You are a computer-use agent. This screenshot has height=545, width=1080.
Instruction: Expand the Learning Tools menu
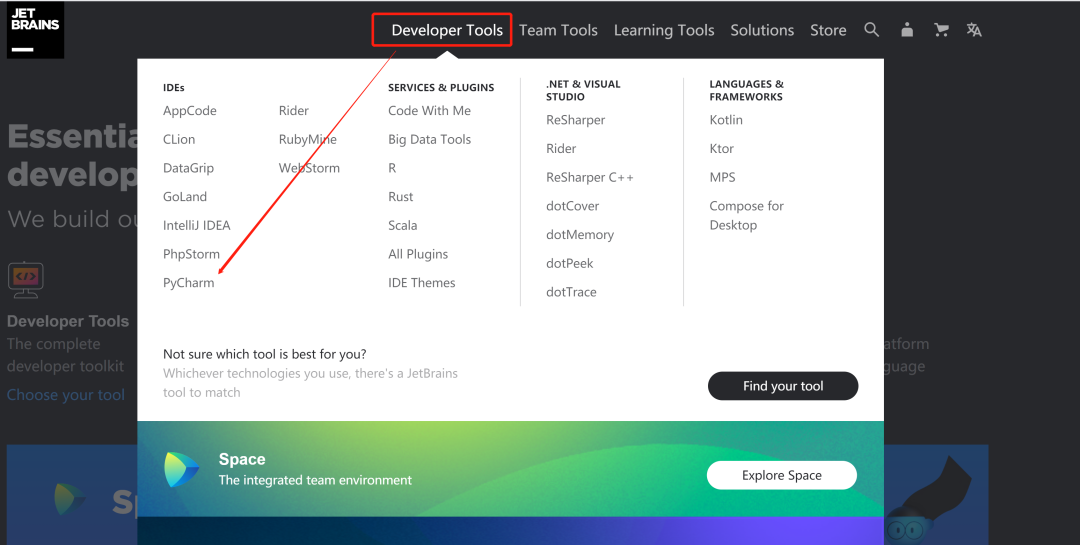click(664, 30)
